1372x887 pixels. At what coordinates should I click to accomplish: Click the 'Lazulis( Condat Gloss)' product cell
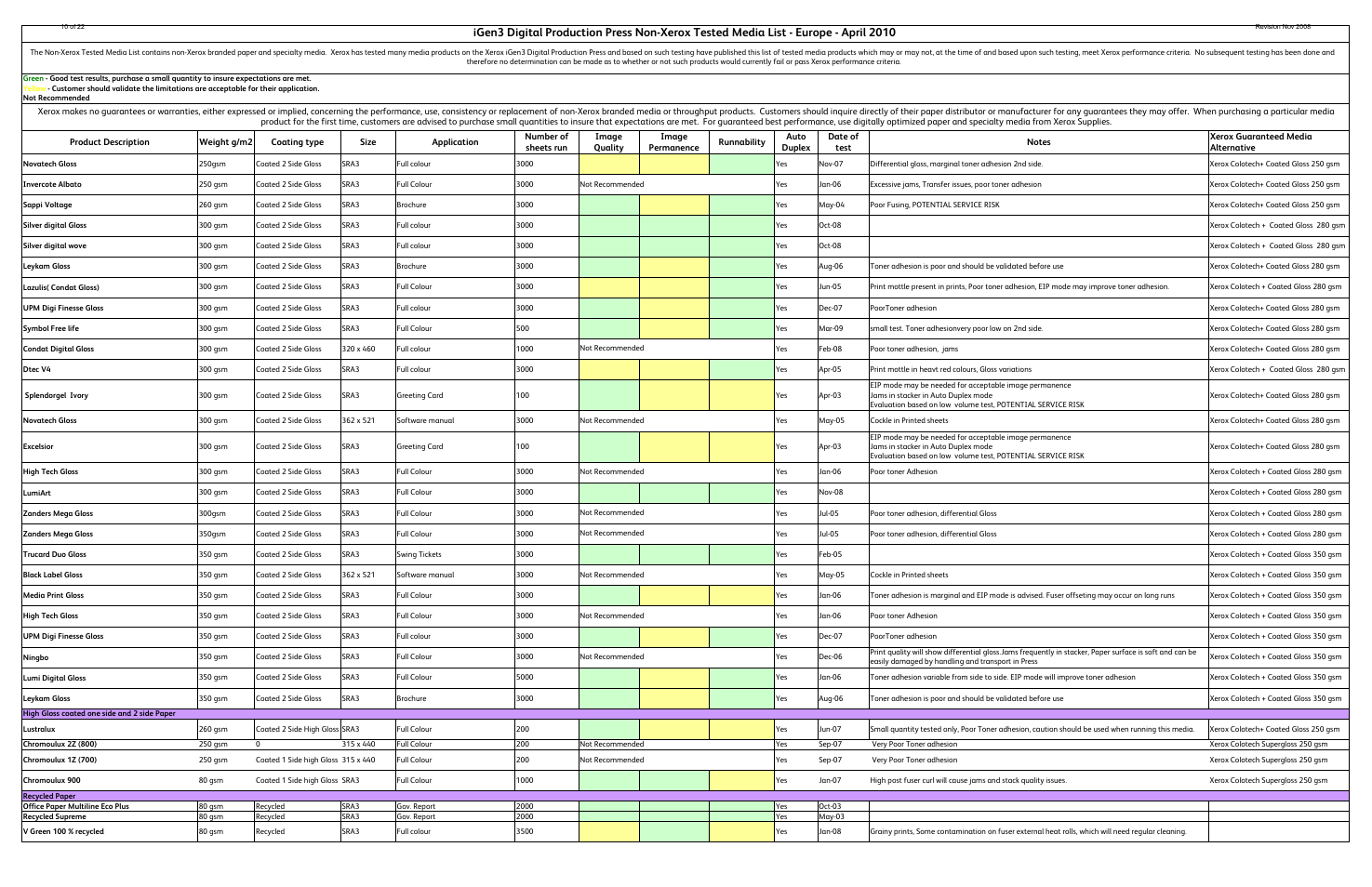click(110, 287)
